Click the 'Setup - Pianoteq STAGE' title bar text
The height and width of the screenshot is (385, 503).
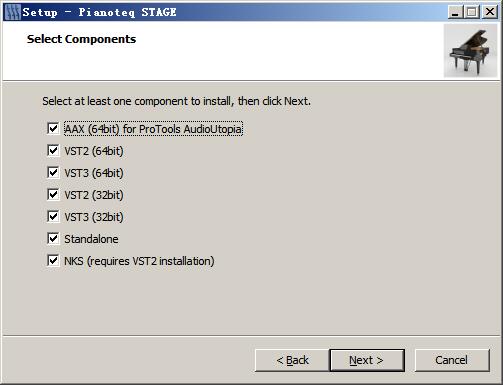[x=99, y=12]
